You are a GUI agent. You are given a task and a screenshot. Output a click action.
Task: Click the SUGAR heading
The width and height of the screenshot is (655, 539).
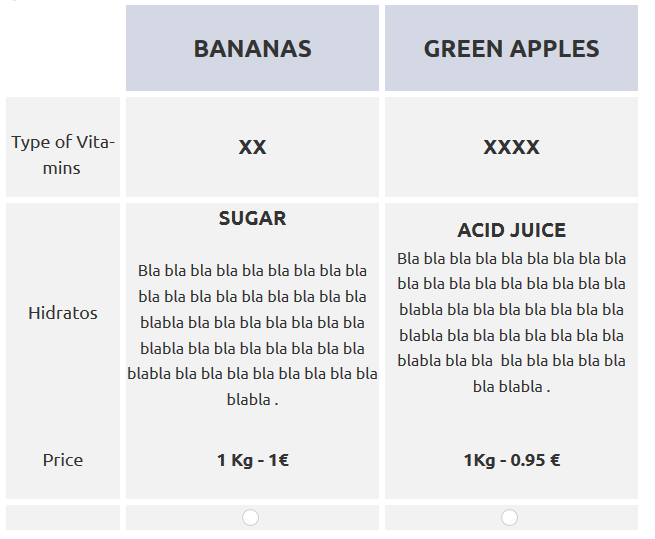click(252, 218)
